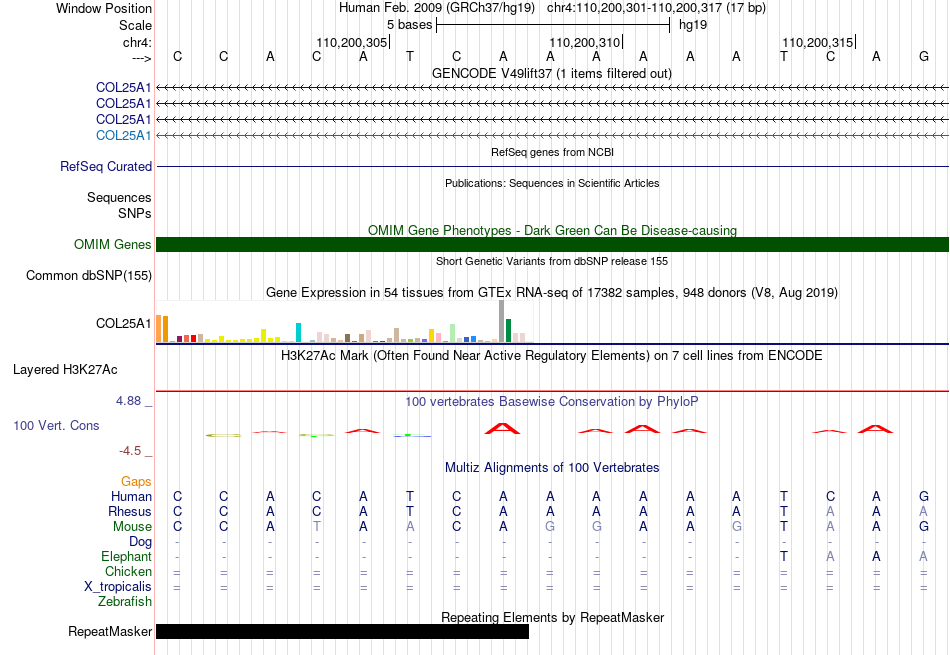Click the Scale track label
The width and height of the screenshot is (950, 655).
point(135,25)
